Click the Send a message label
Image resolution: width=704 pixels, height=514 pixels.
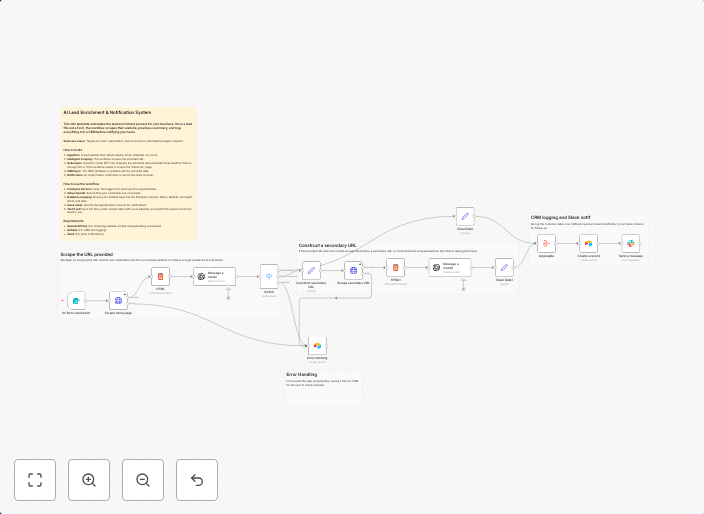pyautogui.click(x=631, y=256)
